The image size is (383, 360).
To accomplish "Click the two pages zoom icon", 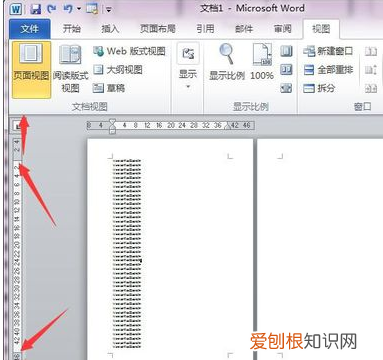I will click(x=286, y=70).
